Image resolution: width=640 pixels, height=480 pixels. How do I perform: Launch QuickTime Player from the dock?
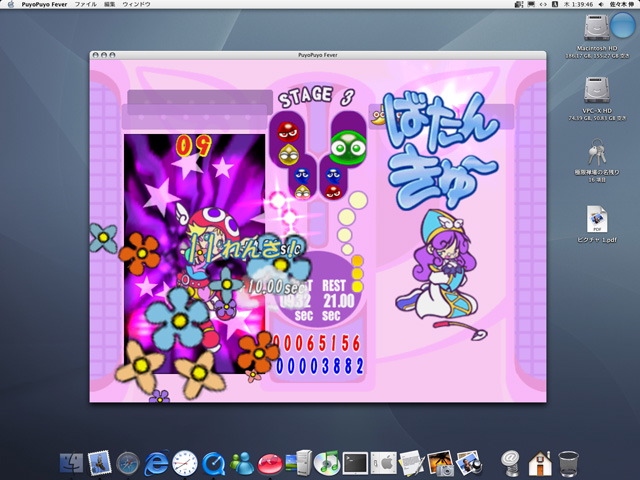pos(213,464)
